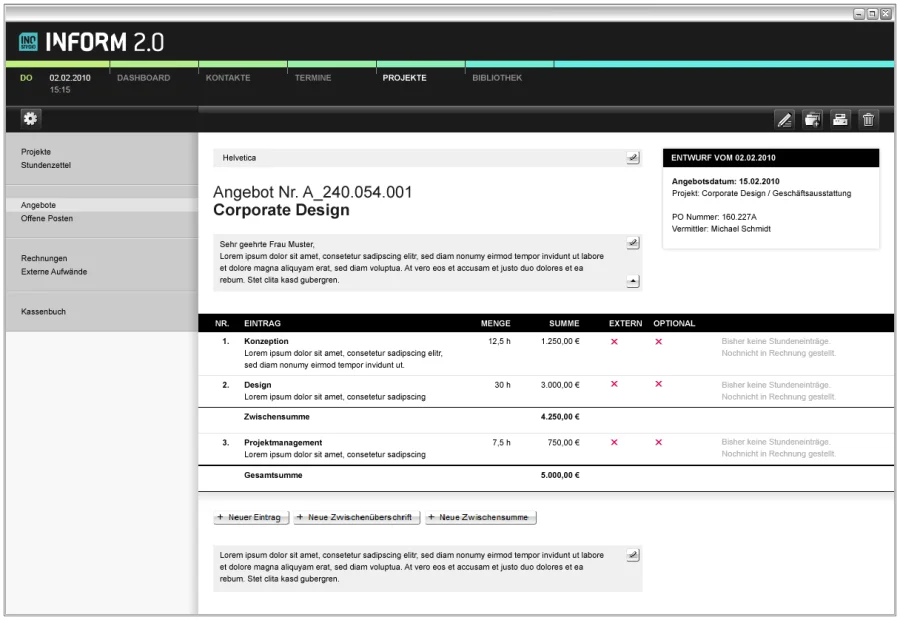The width and height of the screenshot is (900, 620).
Task: Select Rechnungen in the left sidebar
Action: (44, 258)
